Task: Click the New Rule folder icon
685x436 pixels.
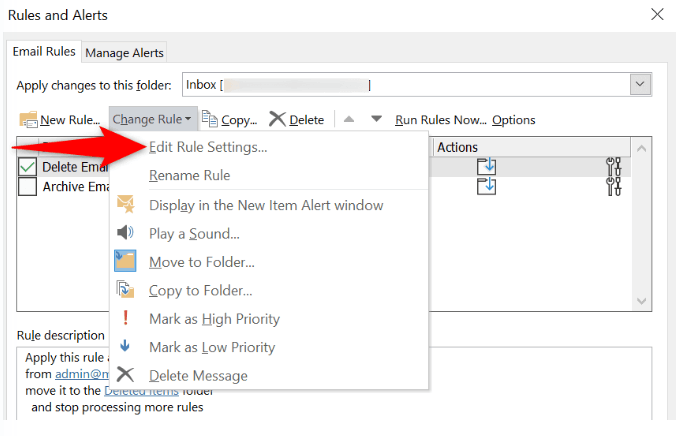Action: click(29, 119)
